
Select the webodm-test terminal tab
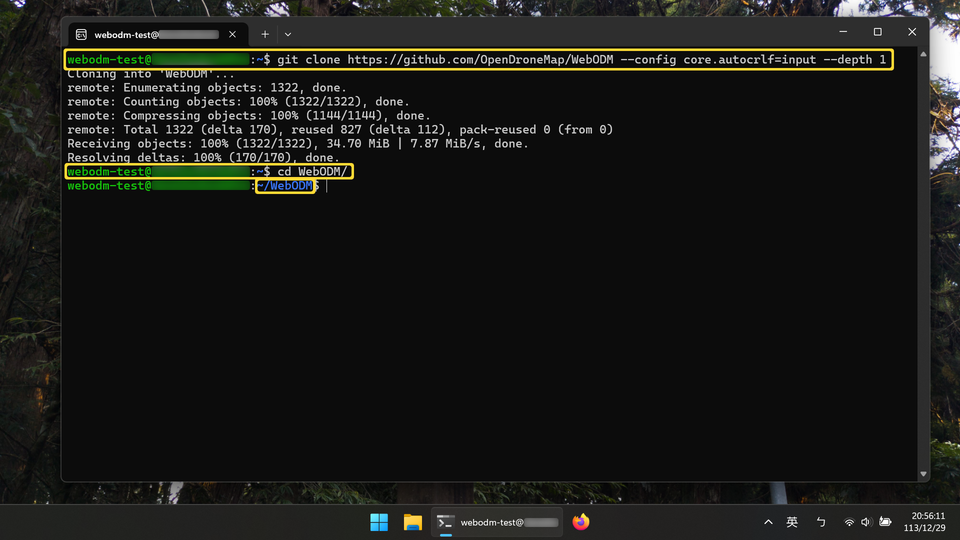(158, 34)
